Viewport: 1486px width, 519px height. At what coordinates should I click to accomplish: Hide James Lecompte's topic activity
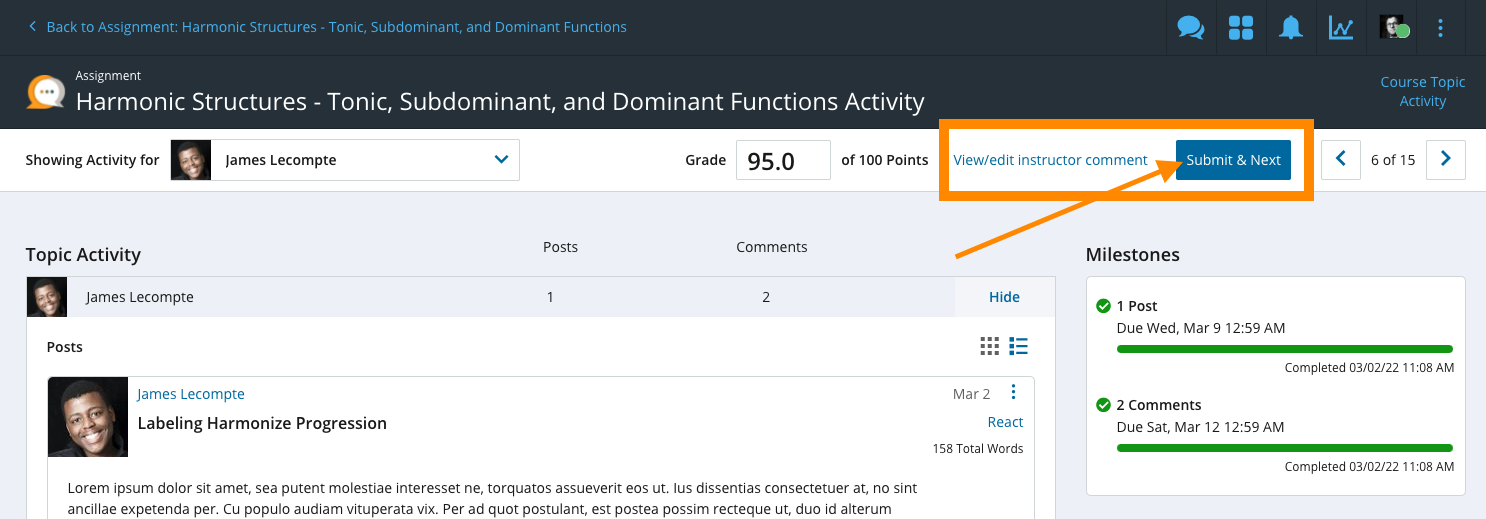tap(1004, 297)
